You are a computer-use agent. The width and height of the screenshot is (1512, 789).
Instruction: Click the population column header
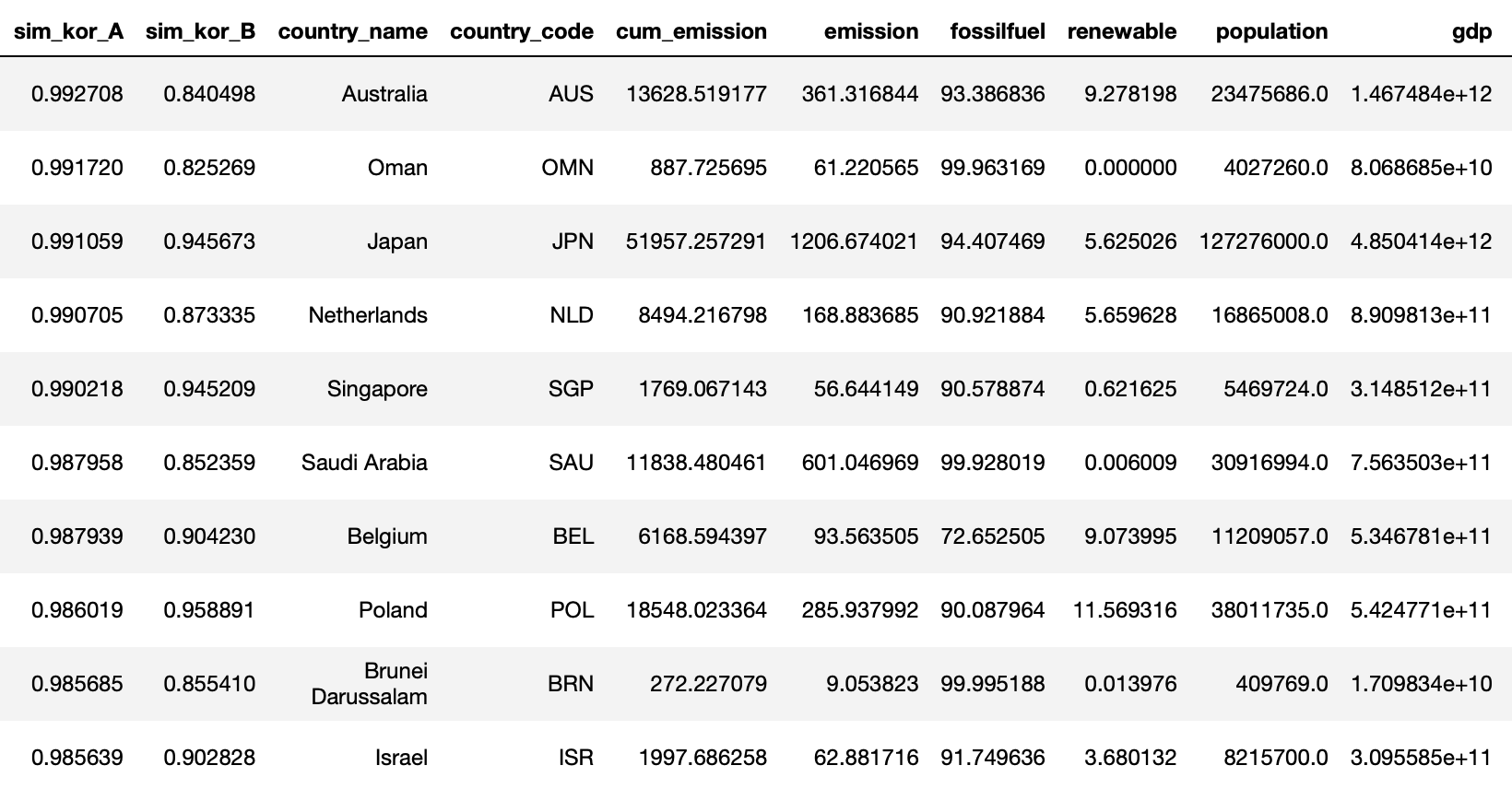[1271, 31]
